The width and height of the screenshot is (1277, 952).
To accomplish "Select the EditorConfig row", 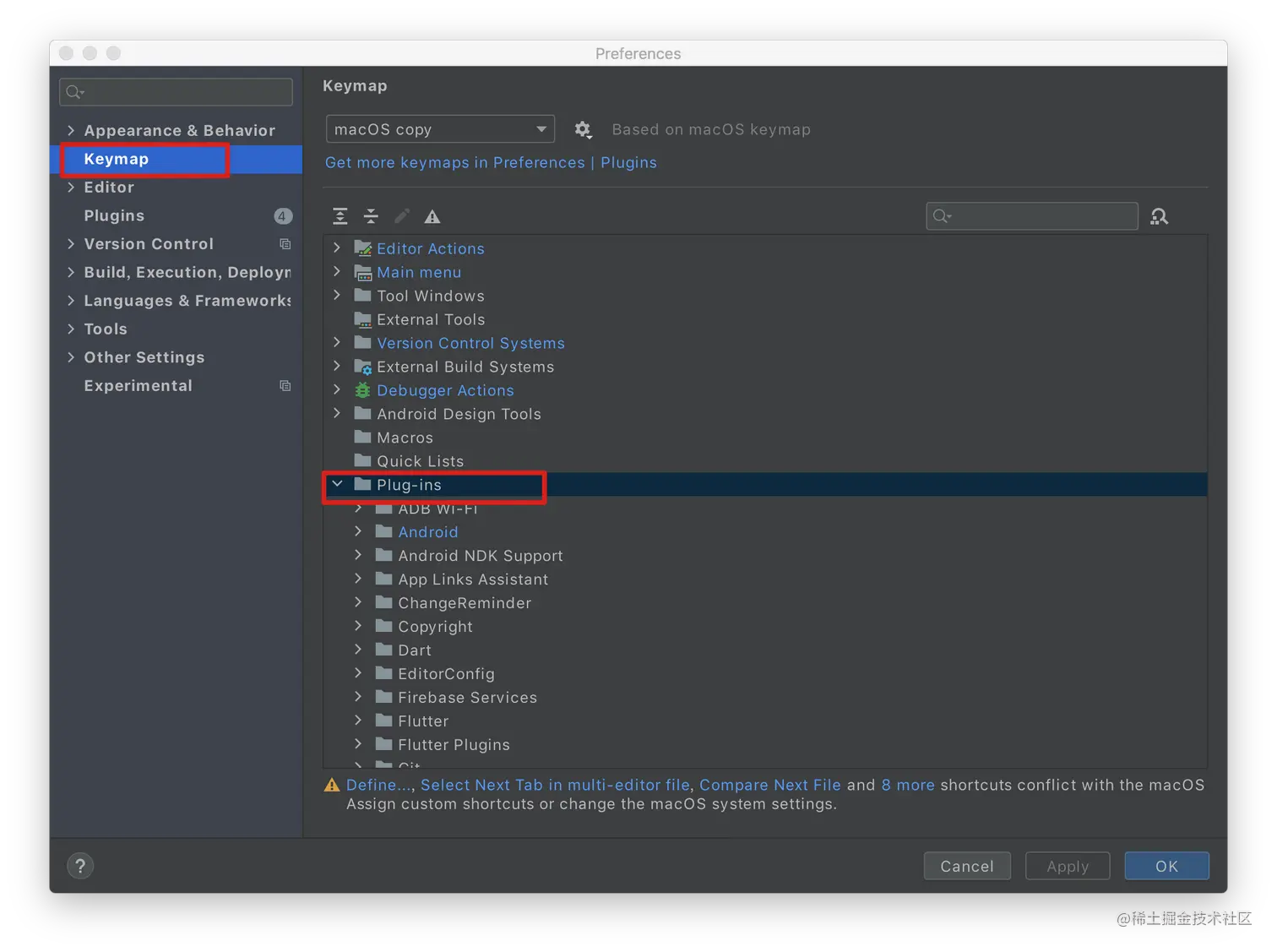I will tap(765, 673).
